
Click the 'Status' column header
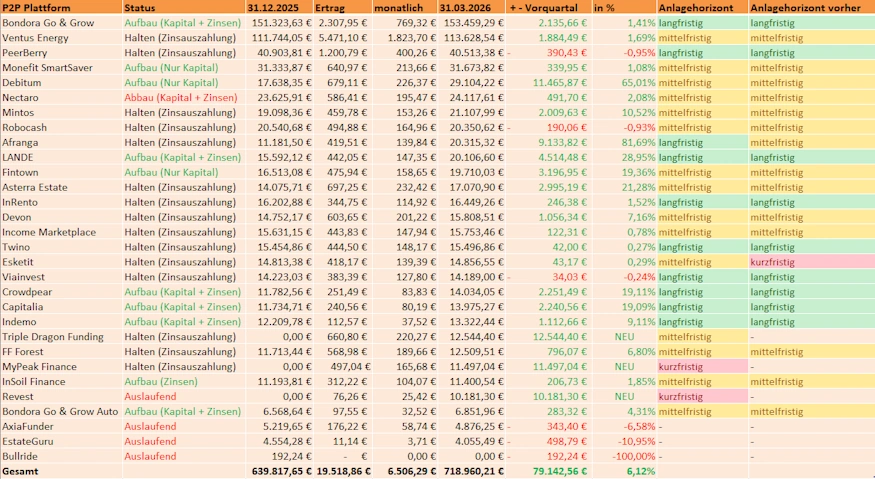[184, 7]
